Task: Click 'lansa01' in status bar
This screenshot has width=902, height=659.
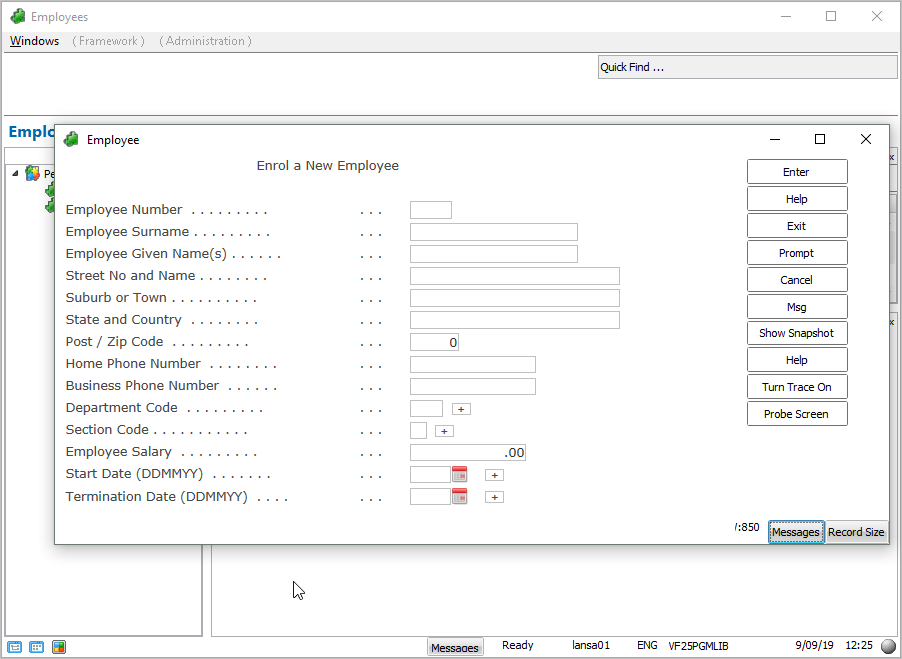Action: tap(591, 645)
